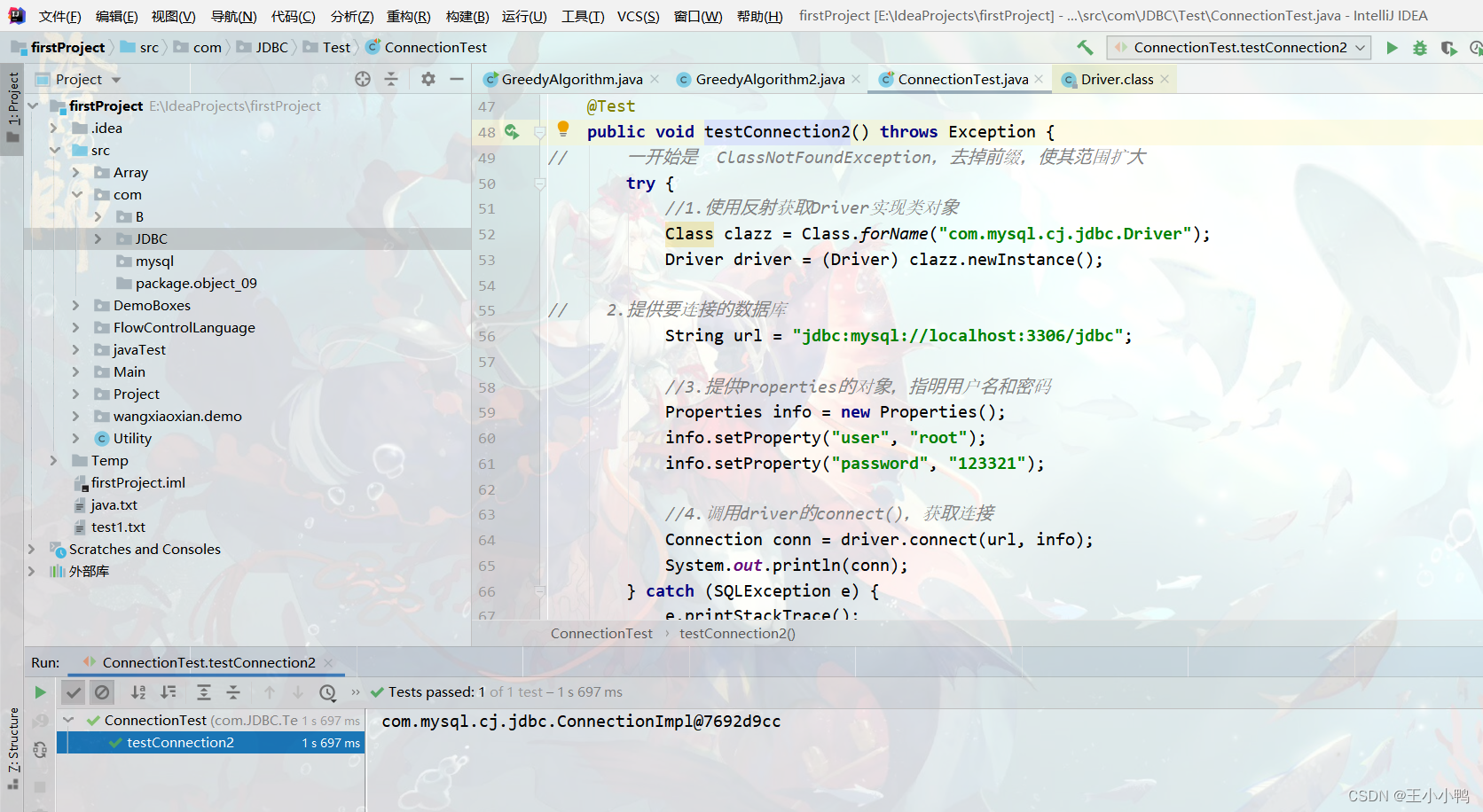This screenshot has width=1483, height=812.
Task: Close the ConnectionTest.testConnection2 run tab
Action: (x=328, y=663)
